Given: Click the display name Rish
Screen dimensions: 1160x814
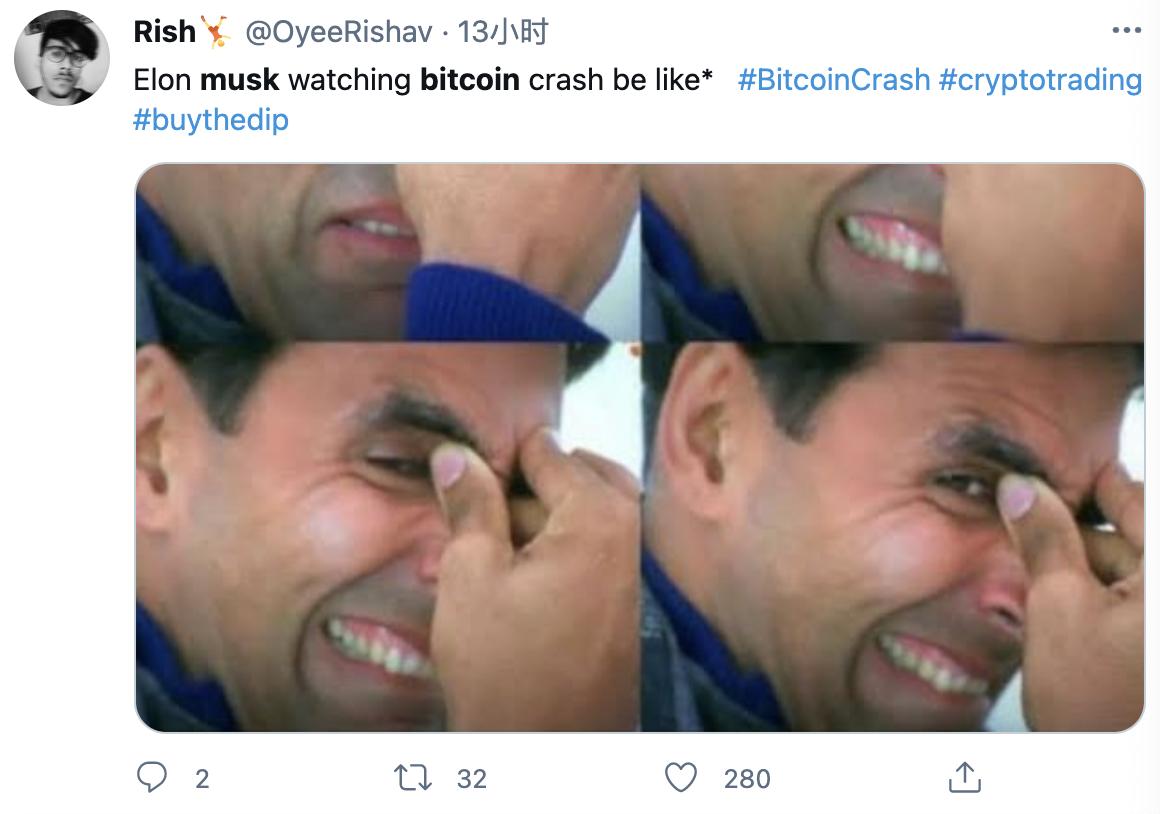Looking at the screenshot, I should (x=165, y=32).
